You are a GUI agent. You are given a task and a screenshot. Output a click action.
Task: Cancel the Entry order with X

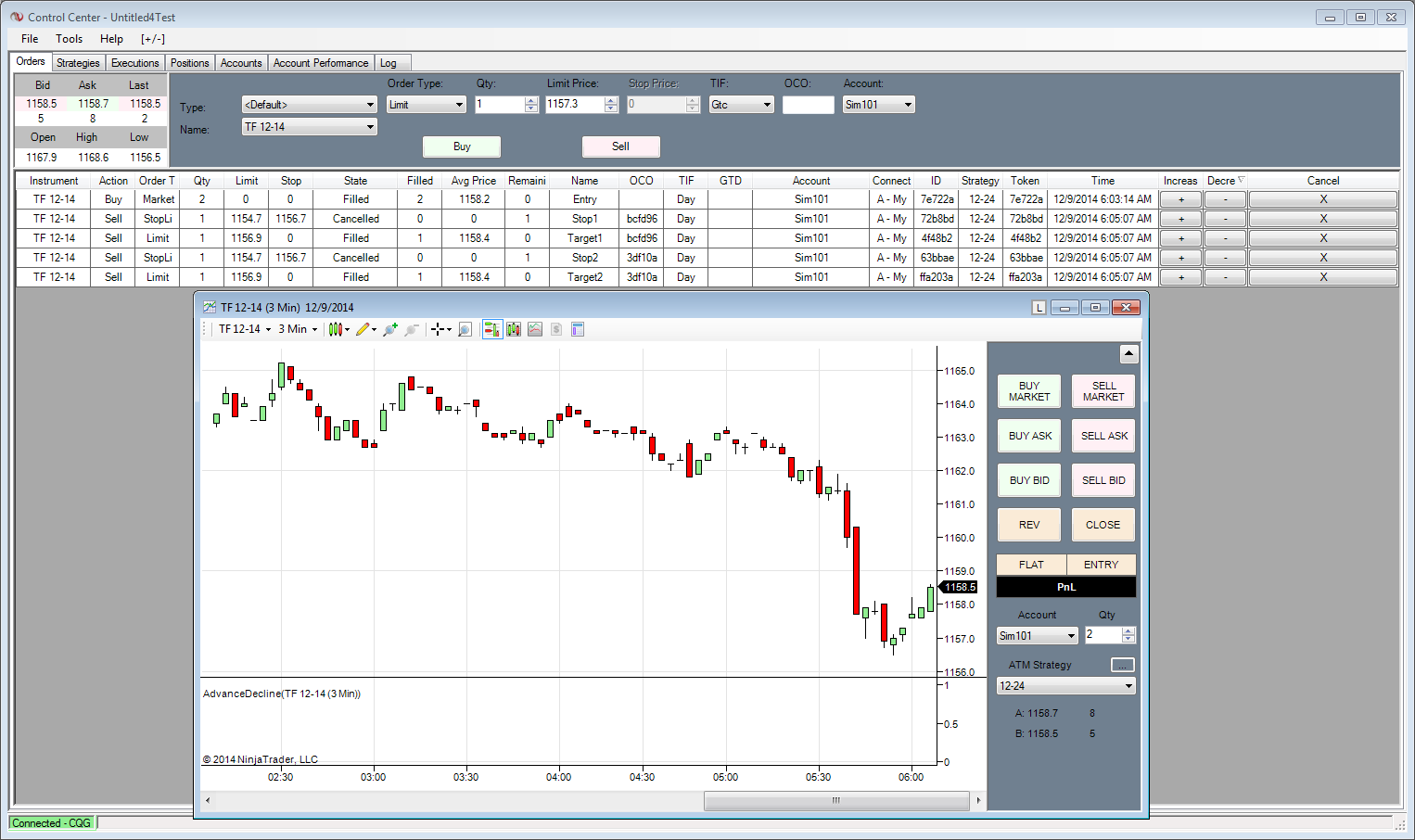[1323, 199]
